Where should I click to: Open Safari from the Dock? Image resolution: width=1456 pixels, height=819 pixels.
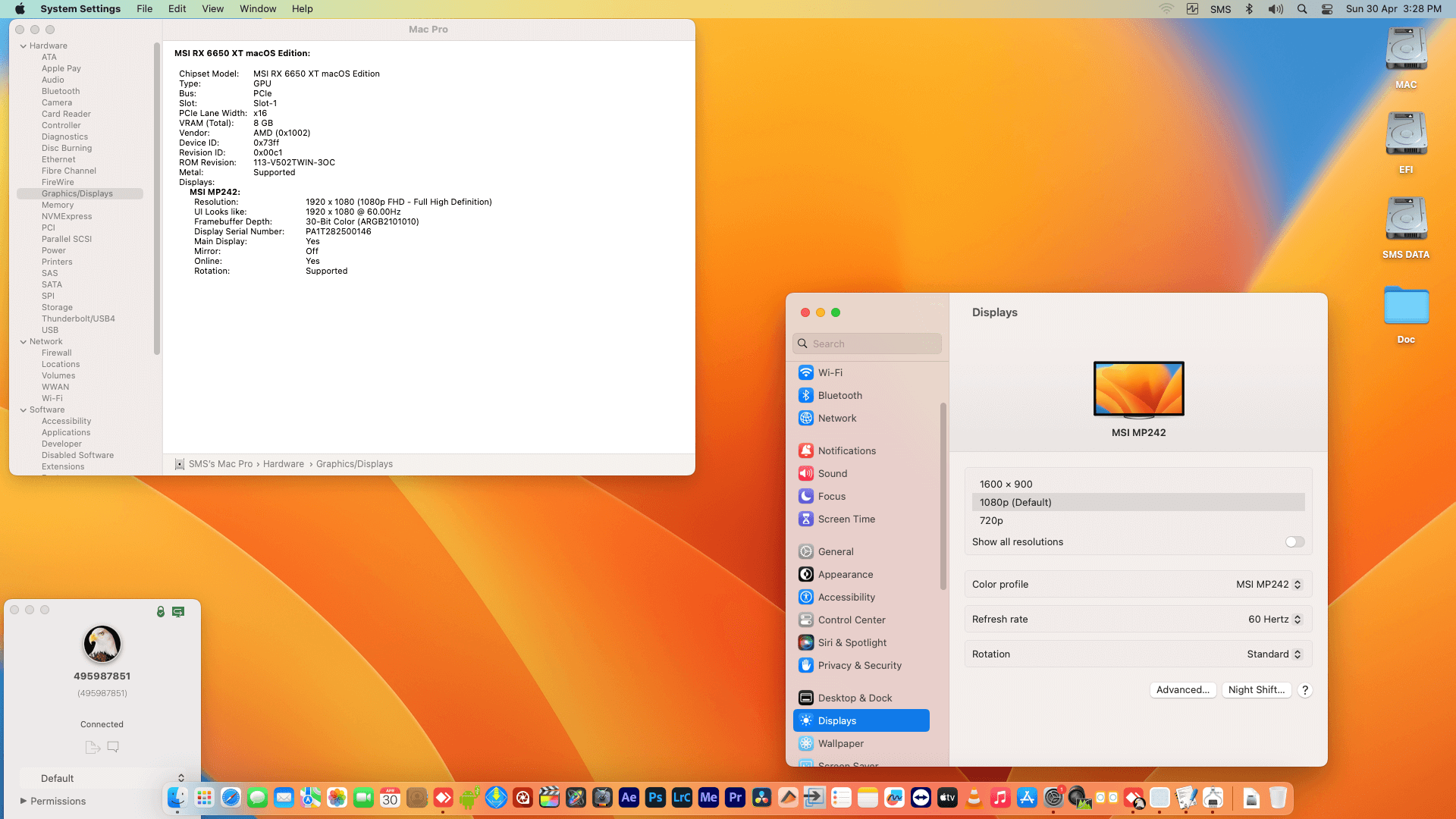point(231,798)
